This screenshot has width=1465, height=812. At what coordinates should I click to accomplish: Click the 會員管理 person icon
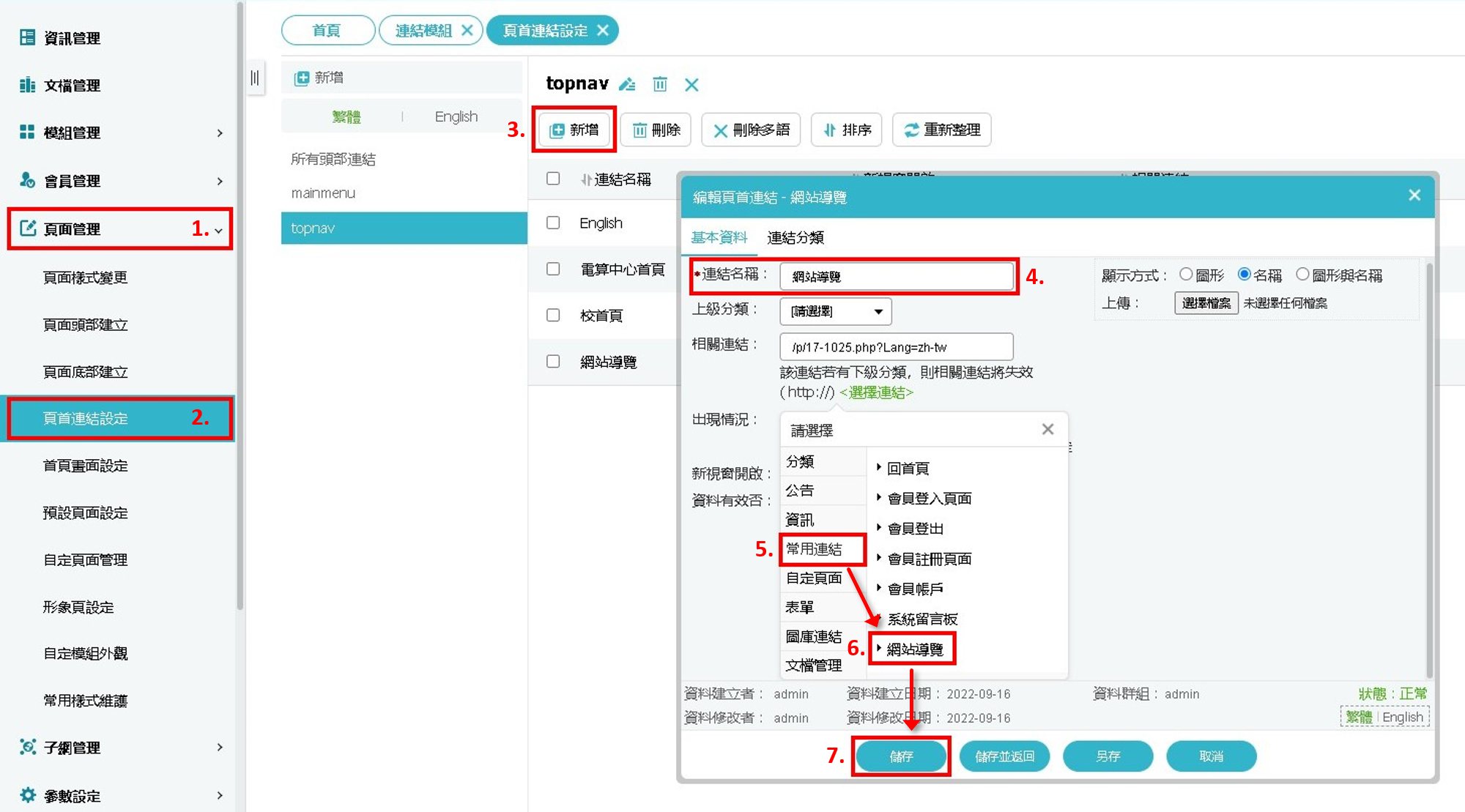click(x=27, y=180)
